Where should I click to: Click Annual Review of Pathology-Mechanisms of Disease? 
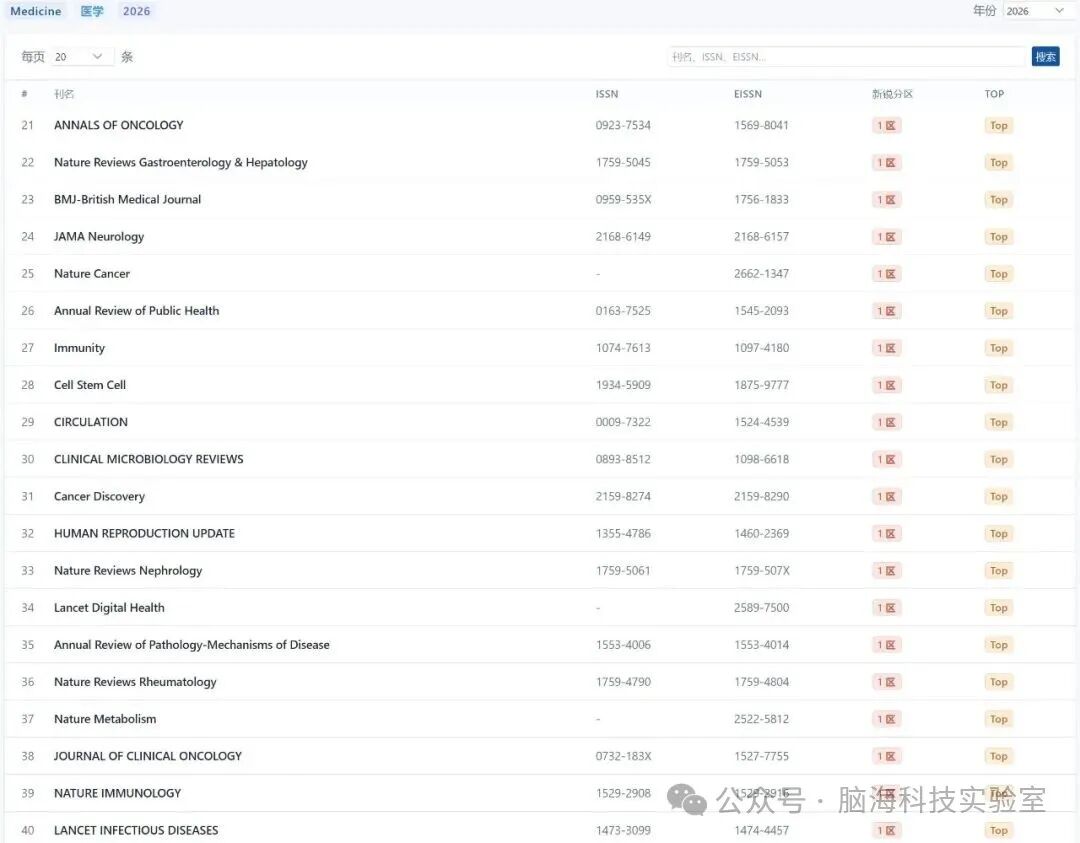coord(191,645)
